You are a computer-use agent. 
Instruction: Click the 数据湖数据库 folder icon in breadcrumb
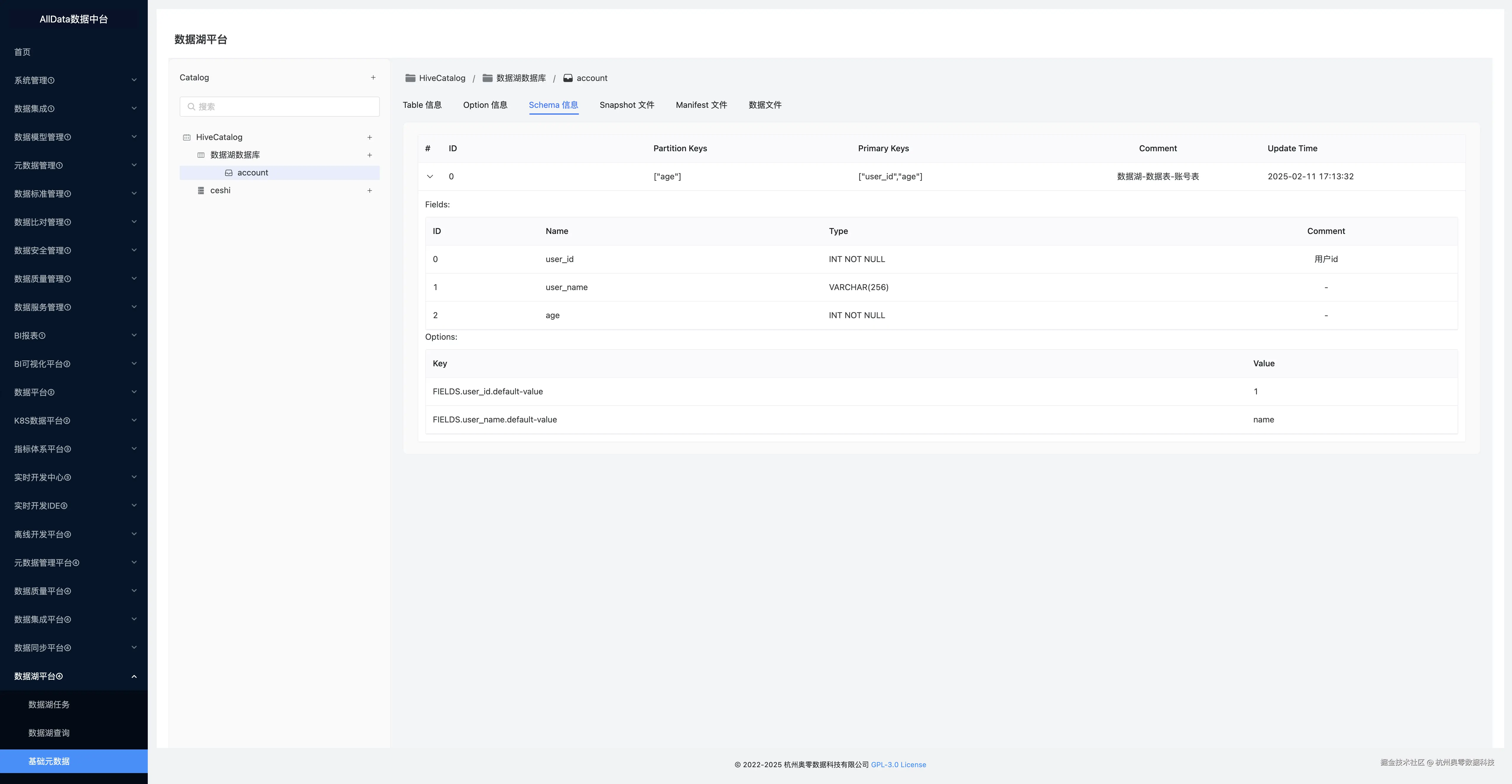click(487, 78)
